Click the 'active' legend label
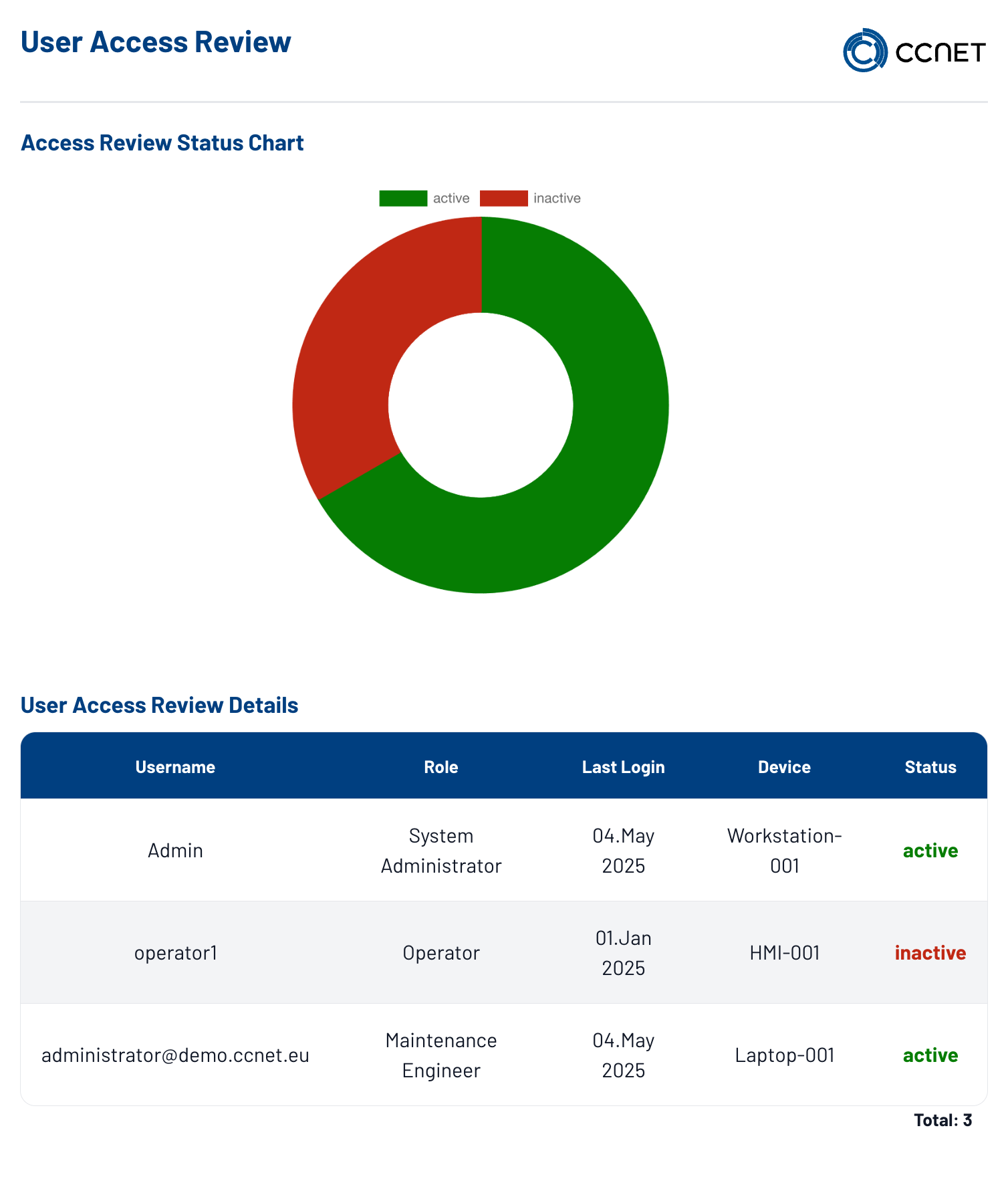This screenshot has height=1187, width=1008. 451,199
